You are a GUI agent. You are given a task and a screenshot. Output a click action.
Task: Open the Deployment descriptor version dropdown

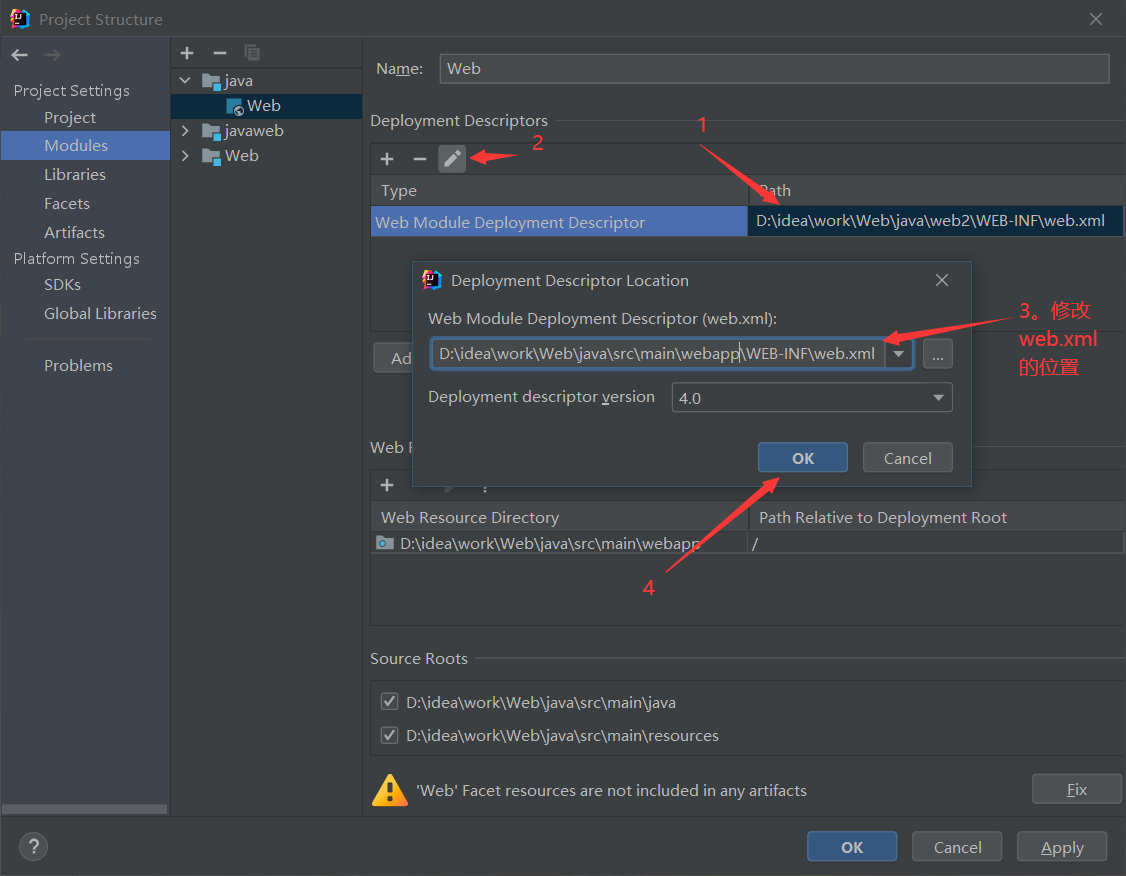(x=938, y=397)
